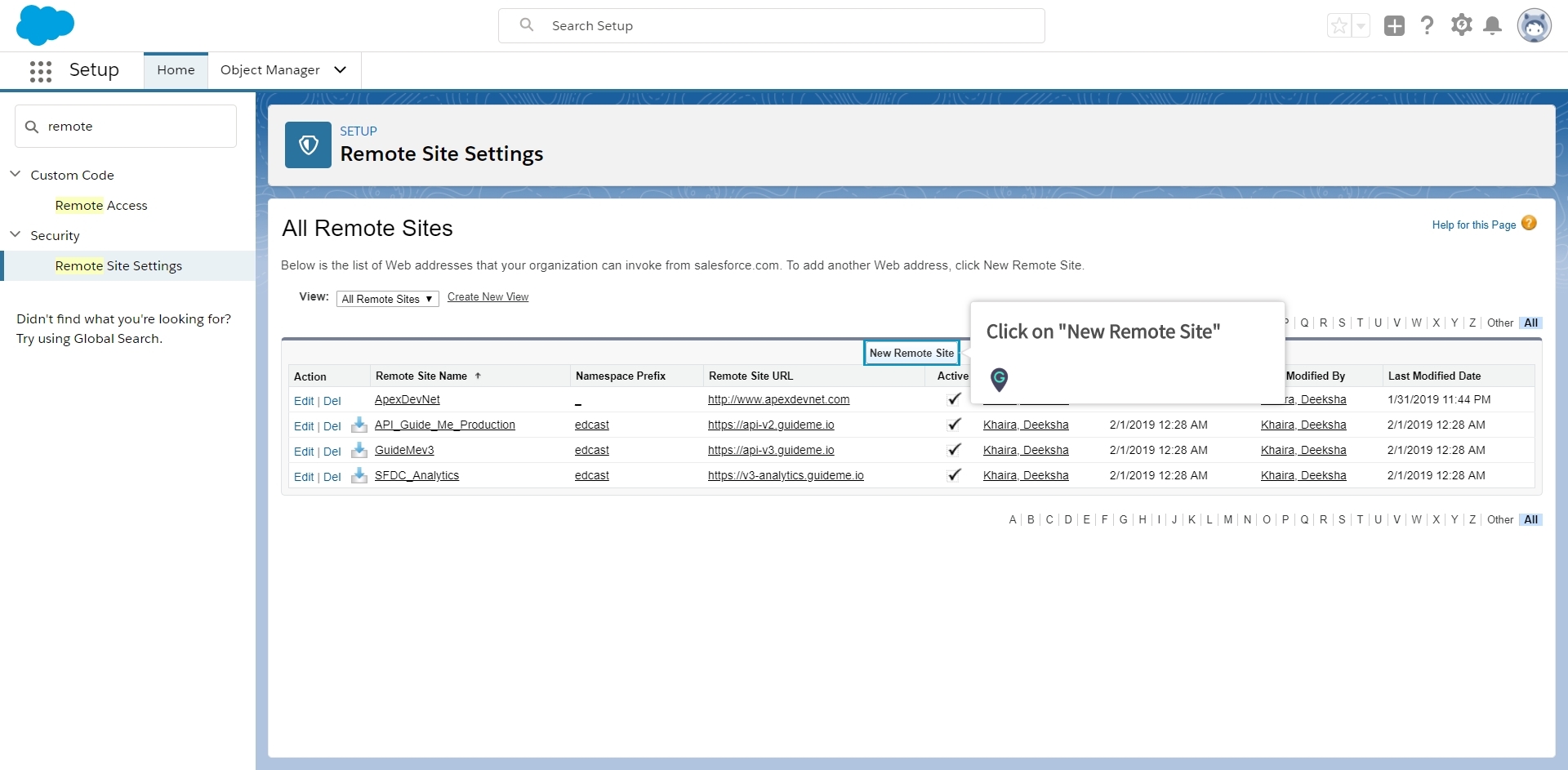Click the GuideMe pin icon in tooltip
Screen dimensions: 1568x770
coord(999,379)
